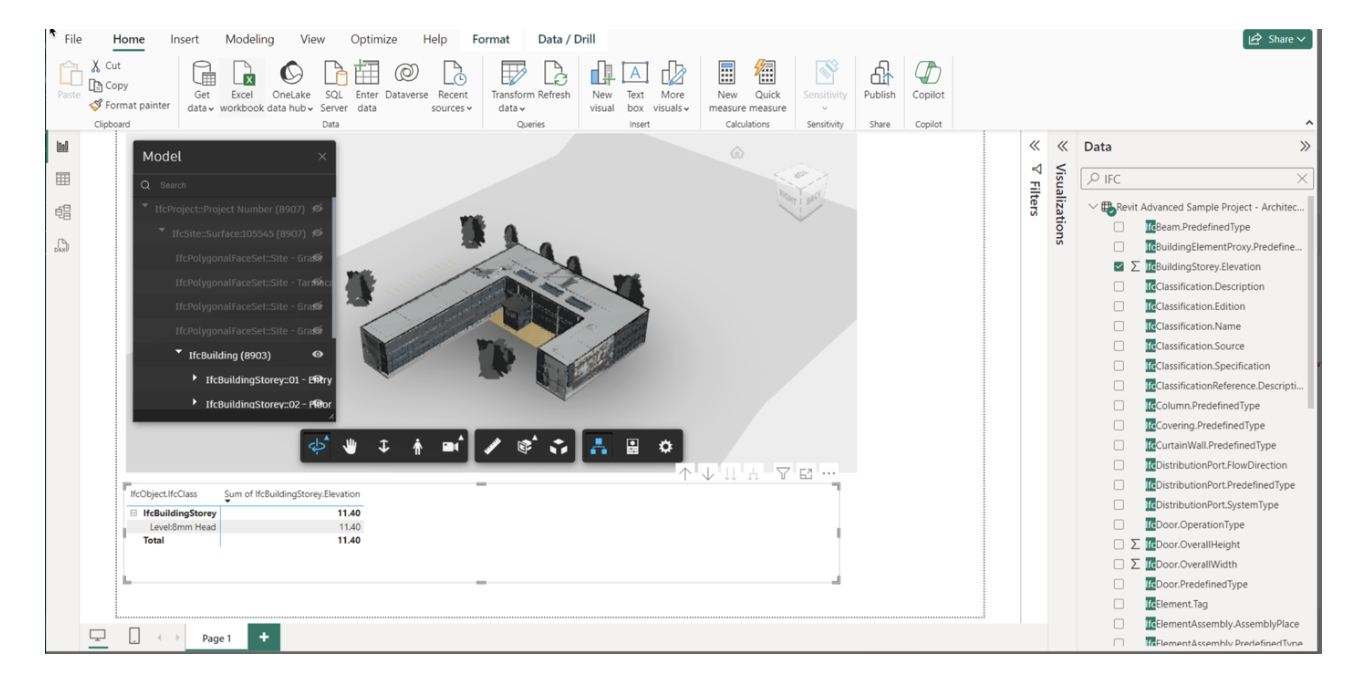This screenshot has width=1352, height=692.
Task: Uncheck BuildingStorey.Elevation field
Action: tap(1119, 267)
